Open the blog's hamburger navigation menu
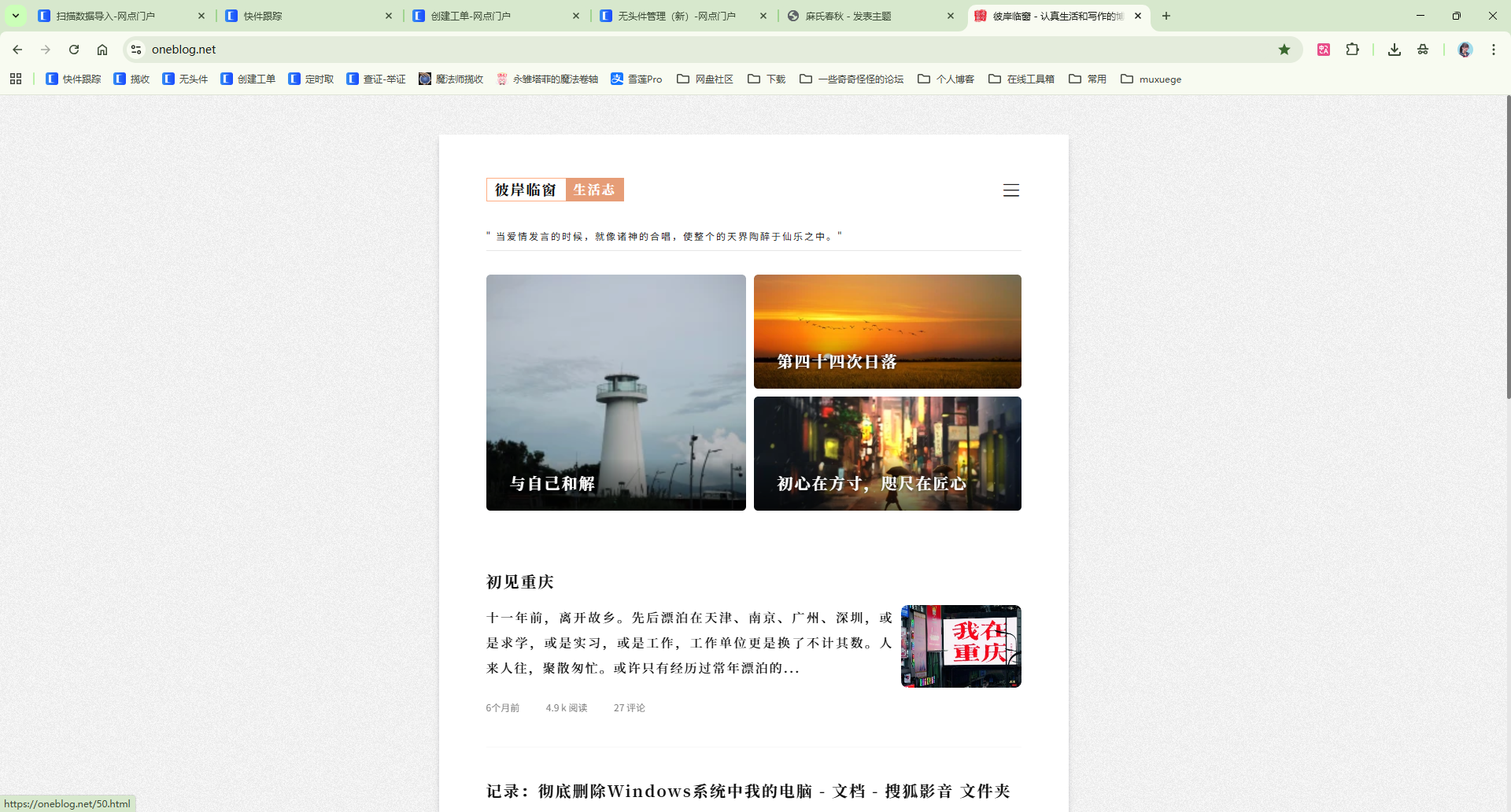The height and width of the screenshot is (812, 1511). click(1010, 190)
